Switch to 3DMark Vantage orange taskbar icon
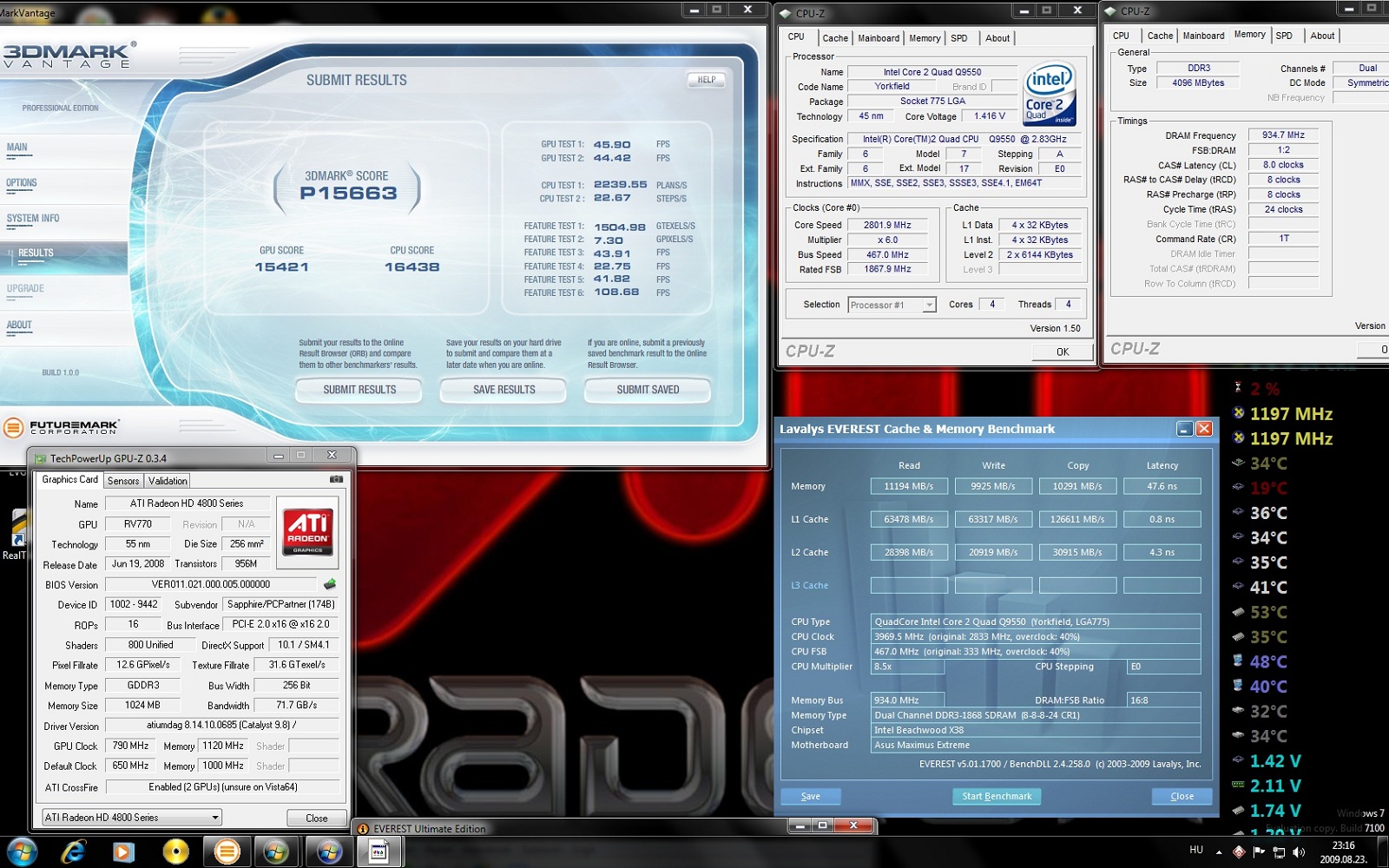 click(x=227, y=852)
